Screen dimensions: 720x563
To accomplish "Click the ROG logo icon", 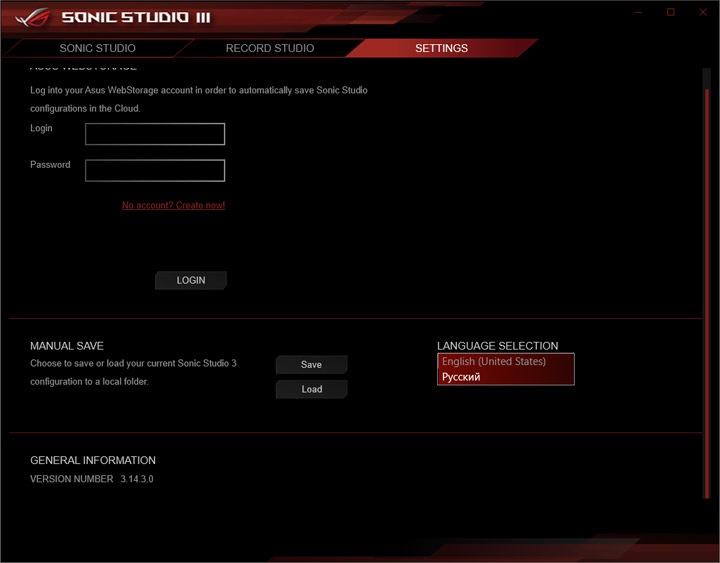I will [33, 17].
